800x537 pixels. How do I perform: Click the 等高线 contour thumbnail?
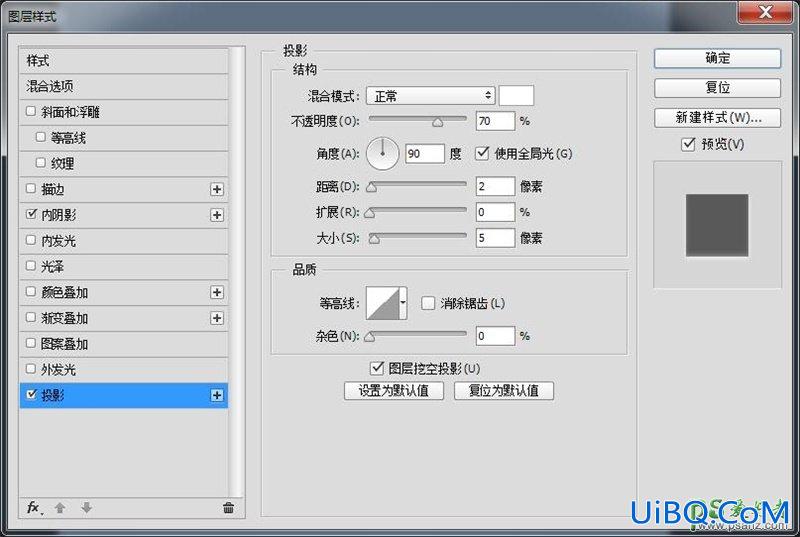[x=383, y=303]
